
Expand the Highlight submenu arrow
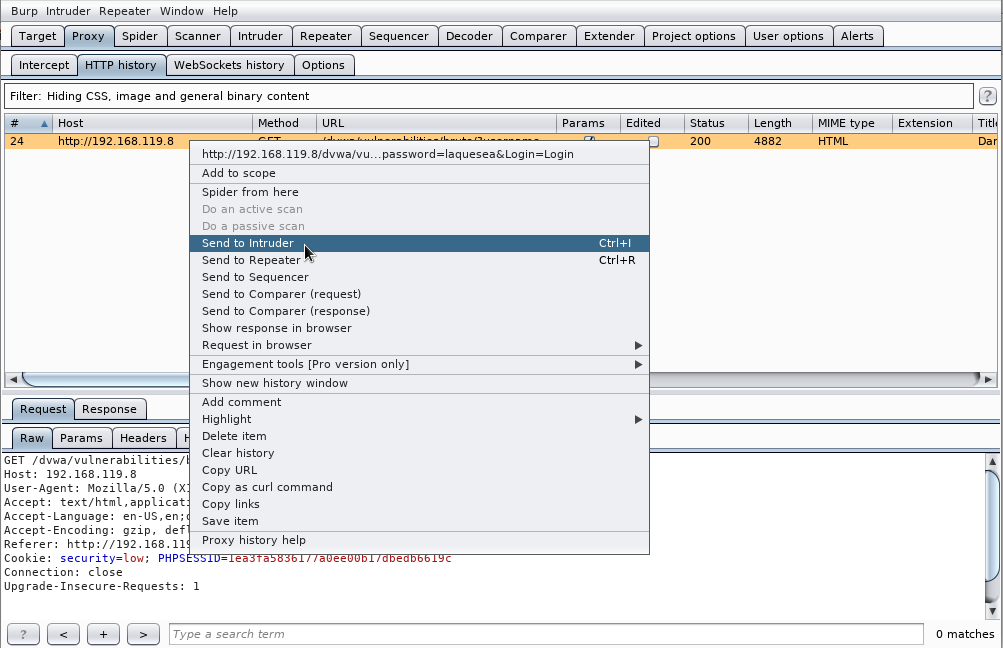coord(638,420)
